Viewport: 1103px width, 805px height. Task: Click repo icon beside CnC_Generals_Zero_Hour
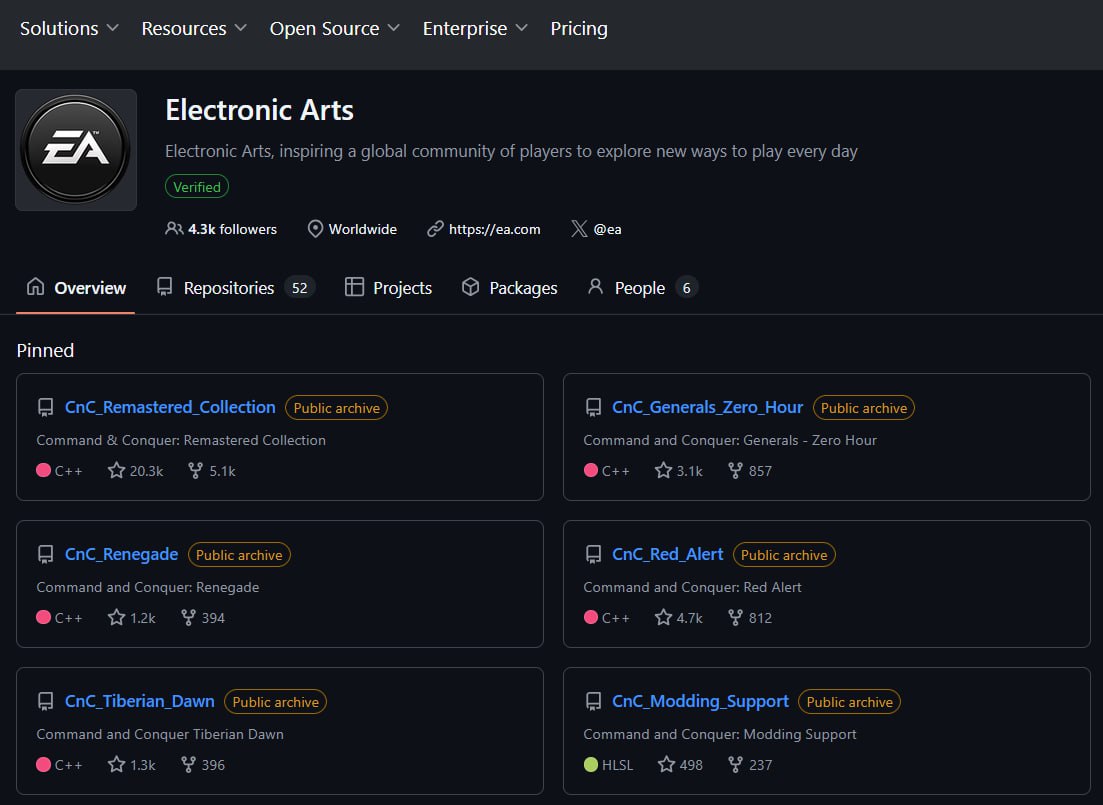(x=593, y=407)
